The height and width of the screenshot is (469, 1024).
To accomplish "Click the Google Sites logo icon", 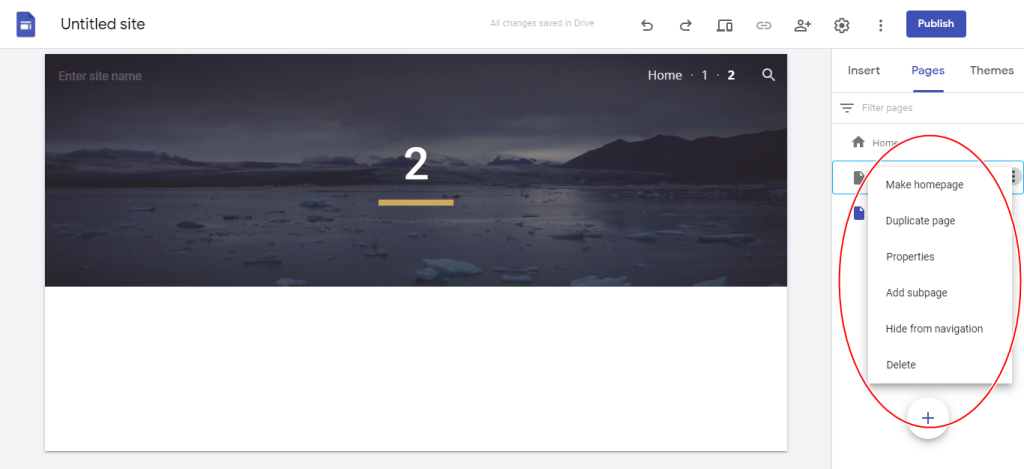I will pos(25,25).
